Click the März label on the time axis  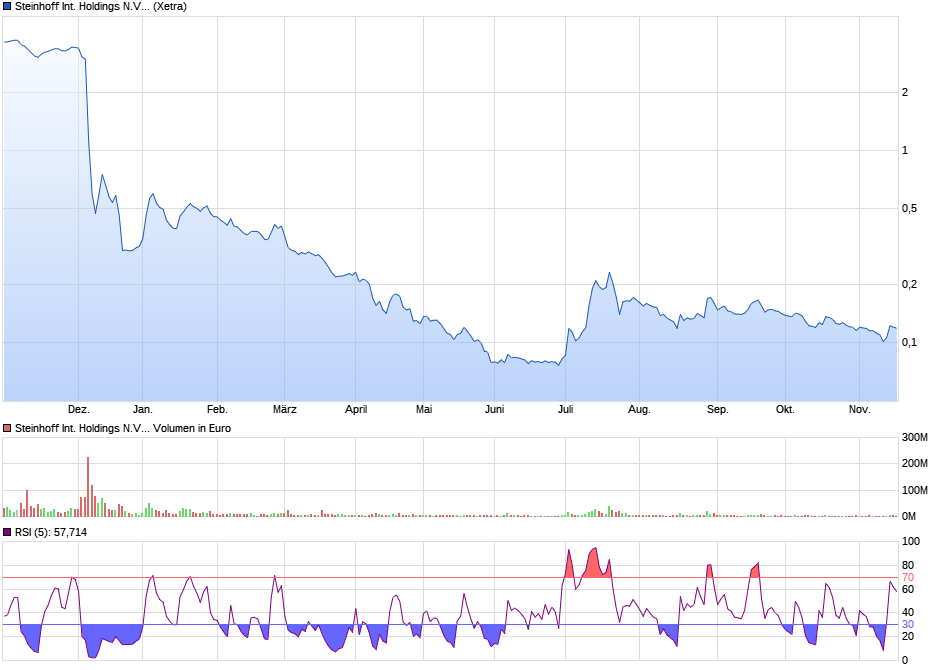(286, 409)
